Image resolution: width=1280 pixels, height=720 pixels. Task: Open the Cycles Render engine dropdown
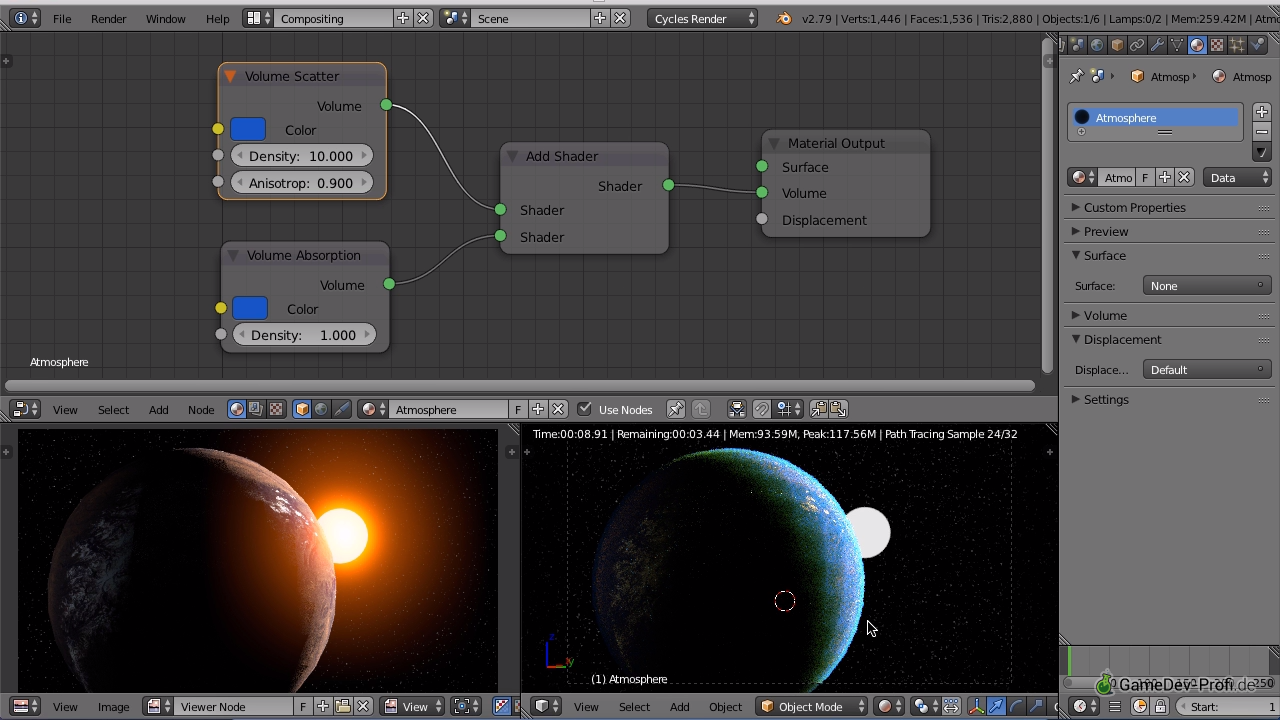(703, 19)
